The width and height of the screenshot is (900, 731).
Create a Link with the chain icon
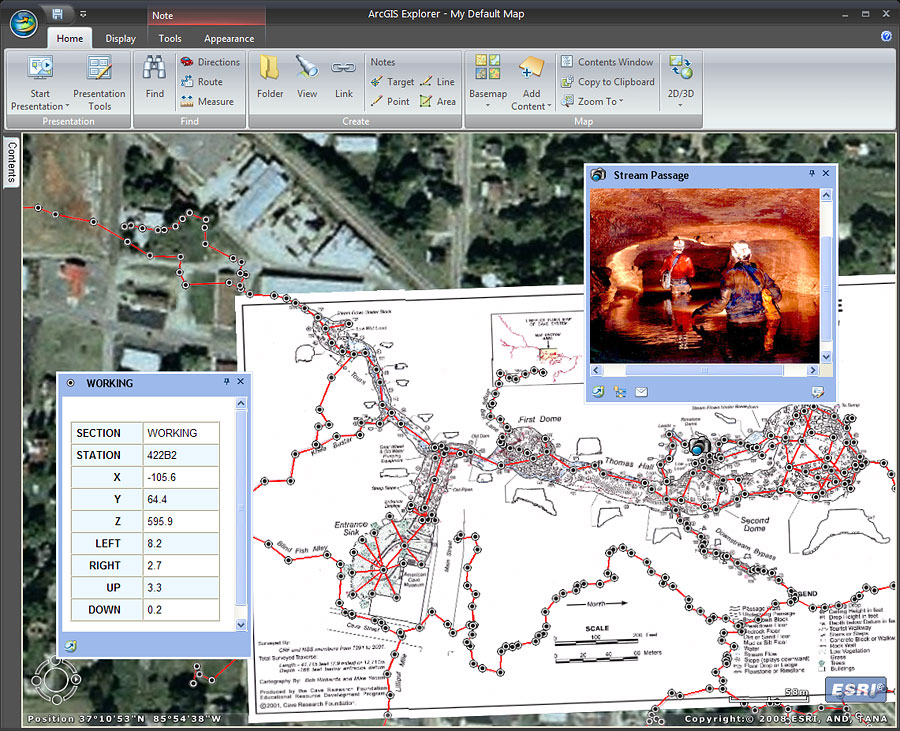pos(344,77)
